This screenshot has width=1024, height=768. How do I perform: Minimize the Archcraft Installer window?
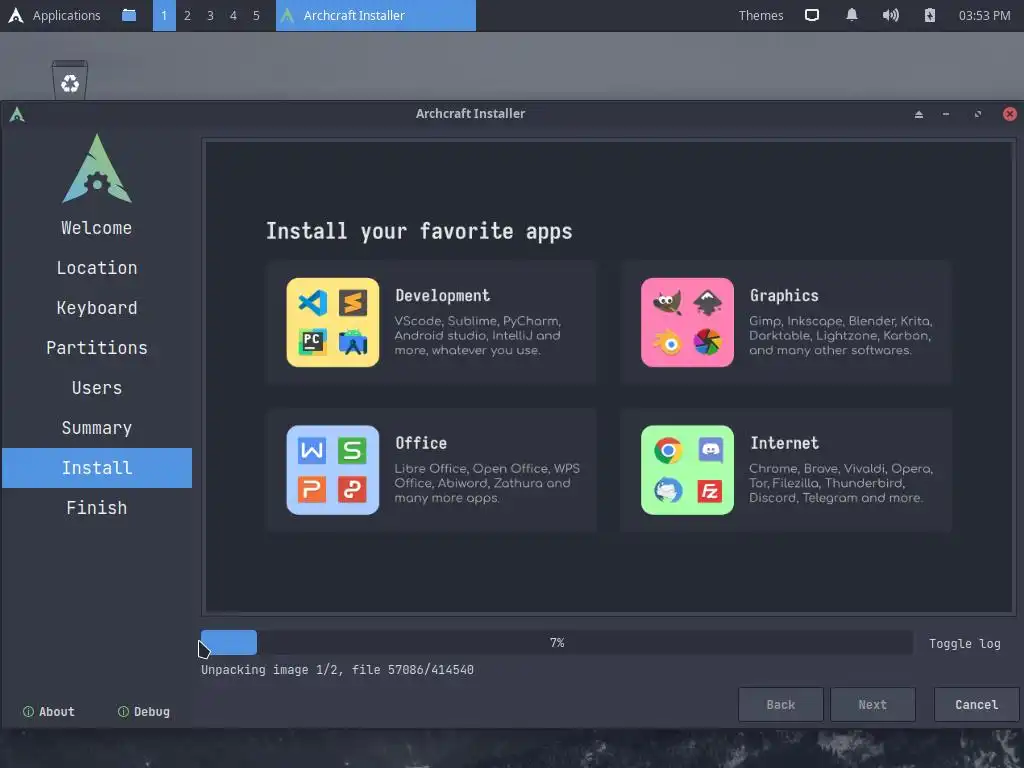[946, 114]
